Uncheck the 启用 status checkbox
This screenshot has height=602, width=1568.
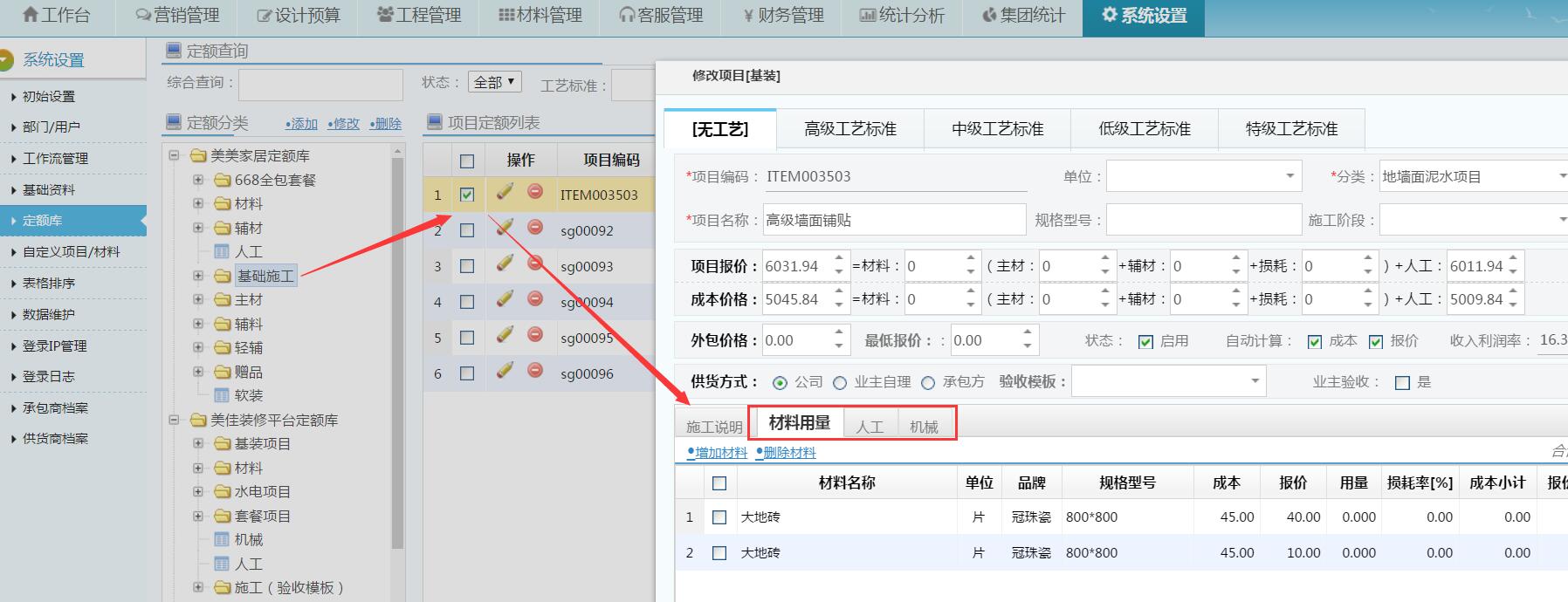pyautogui.click(x=1146, y=342)
